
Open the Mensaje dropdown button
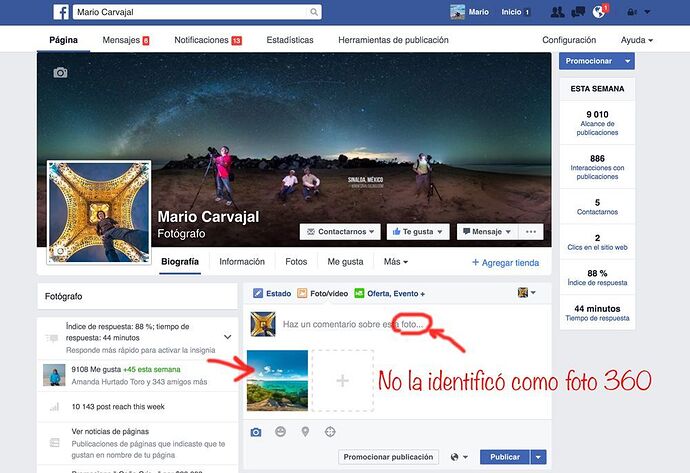488,231
